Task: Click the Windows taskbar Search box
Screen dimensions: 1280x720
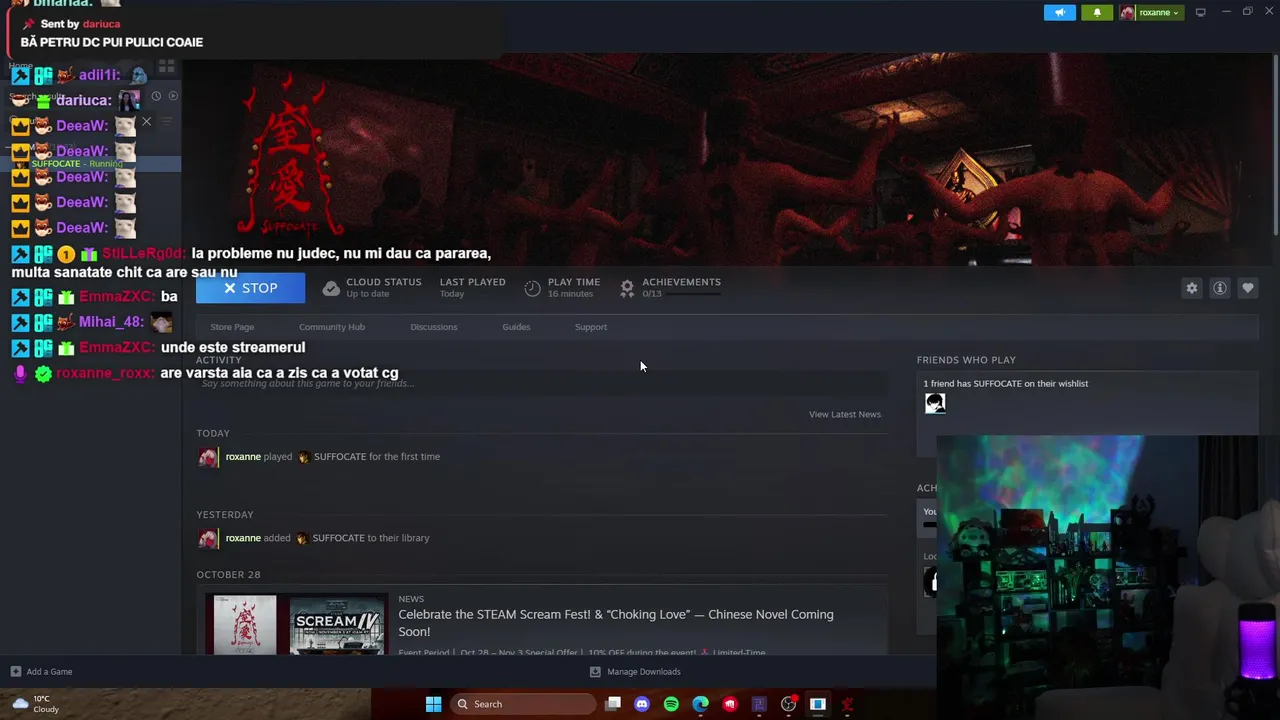Action: [x=524, y=704]
